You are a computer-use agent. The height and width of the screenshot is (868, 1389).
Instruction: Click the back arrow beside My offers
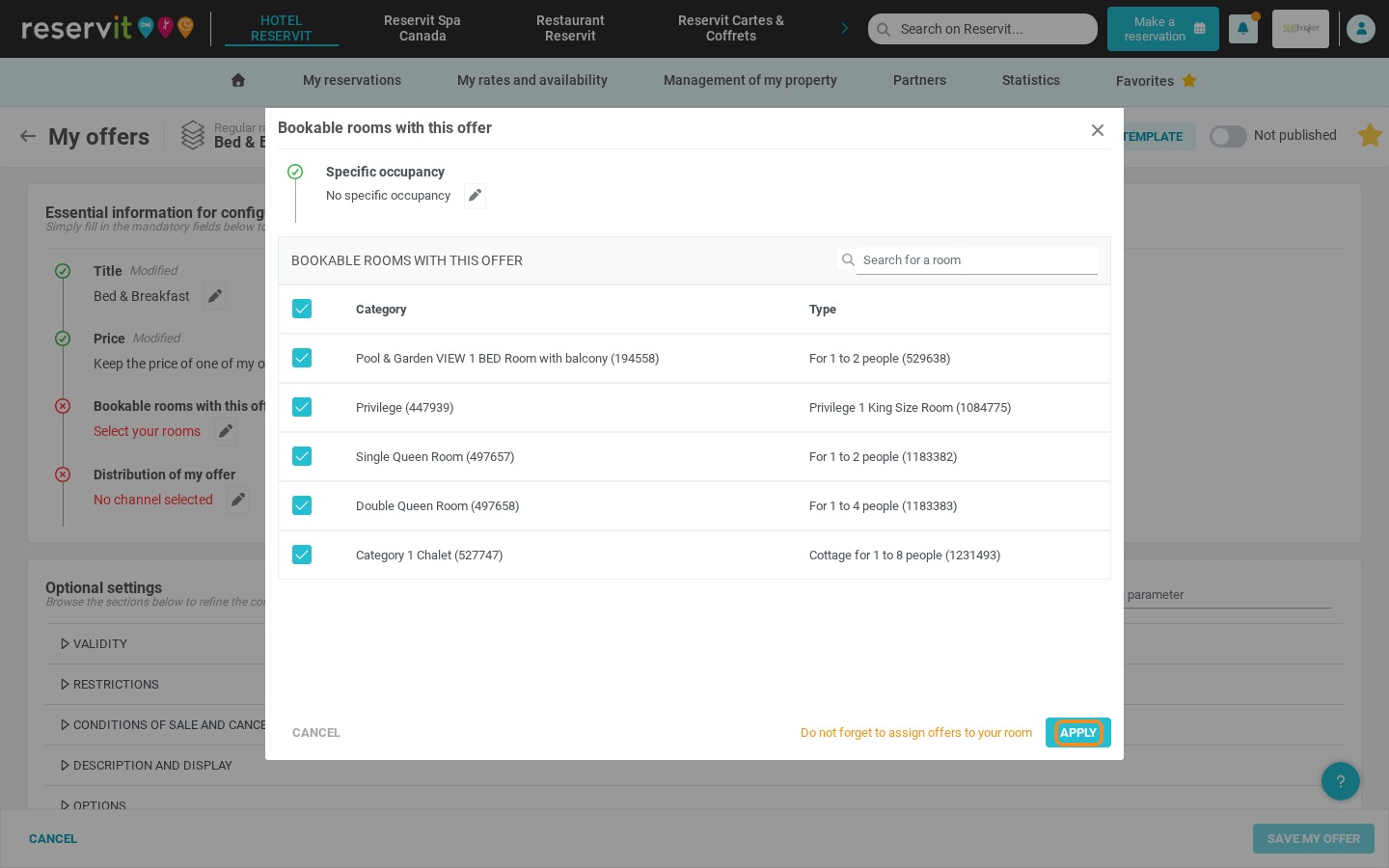click(x=28, y=136)
